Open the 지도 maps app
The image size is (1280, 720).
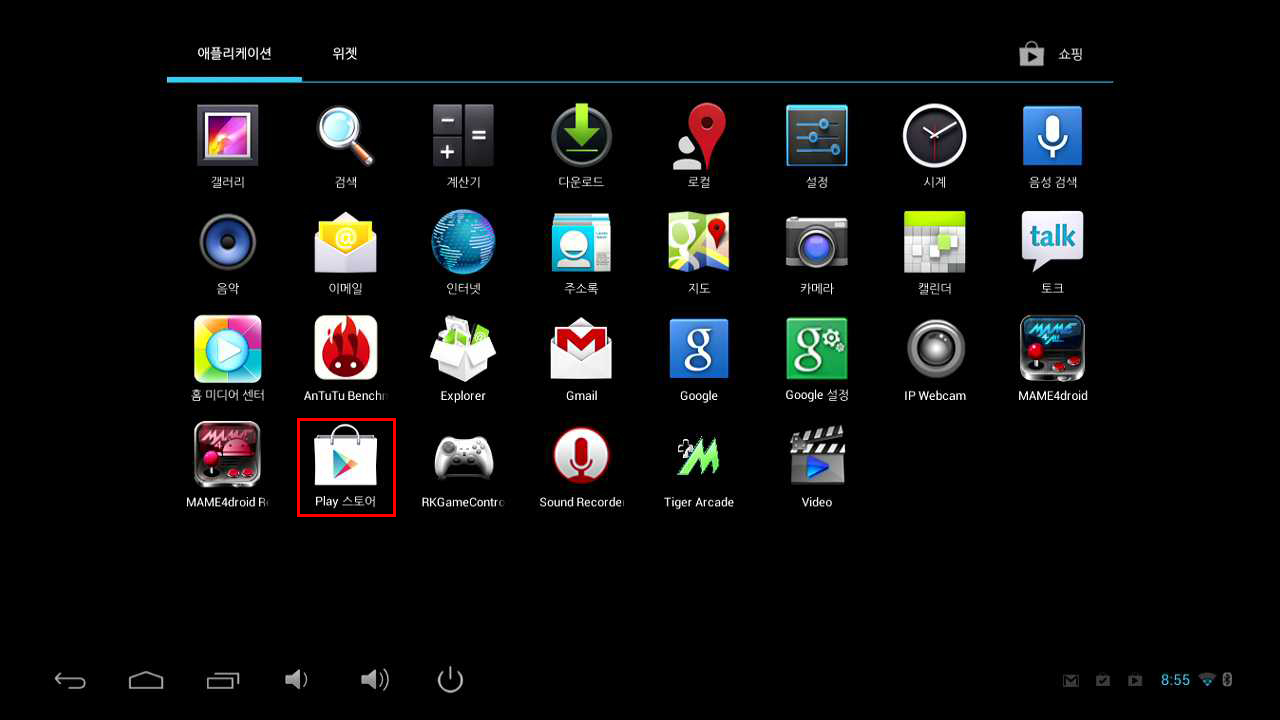699,252
